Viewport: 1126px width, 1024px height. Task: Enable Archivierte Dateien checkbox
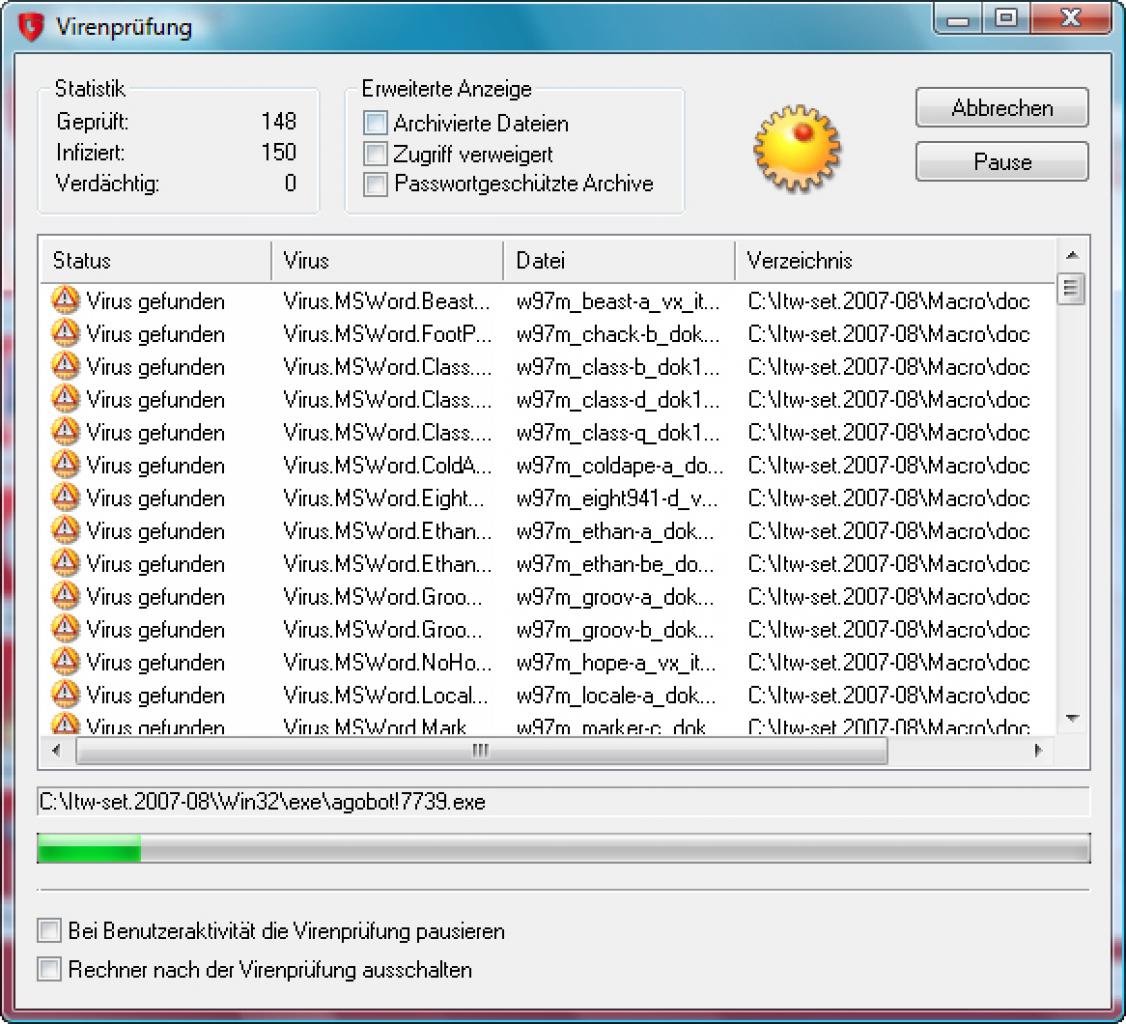375,123
